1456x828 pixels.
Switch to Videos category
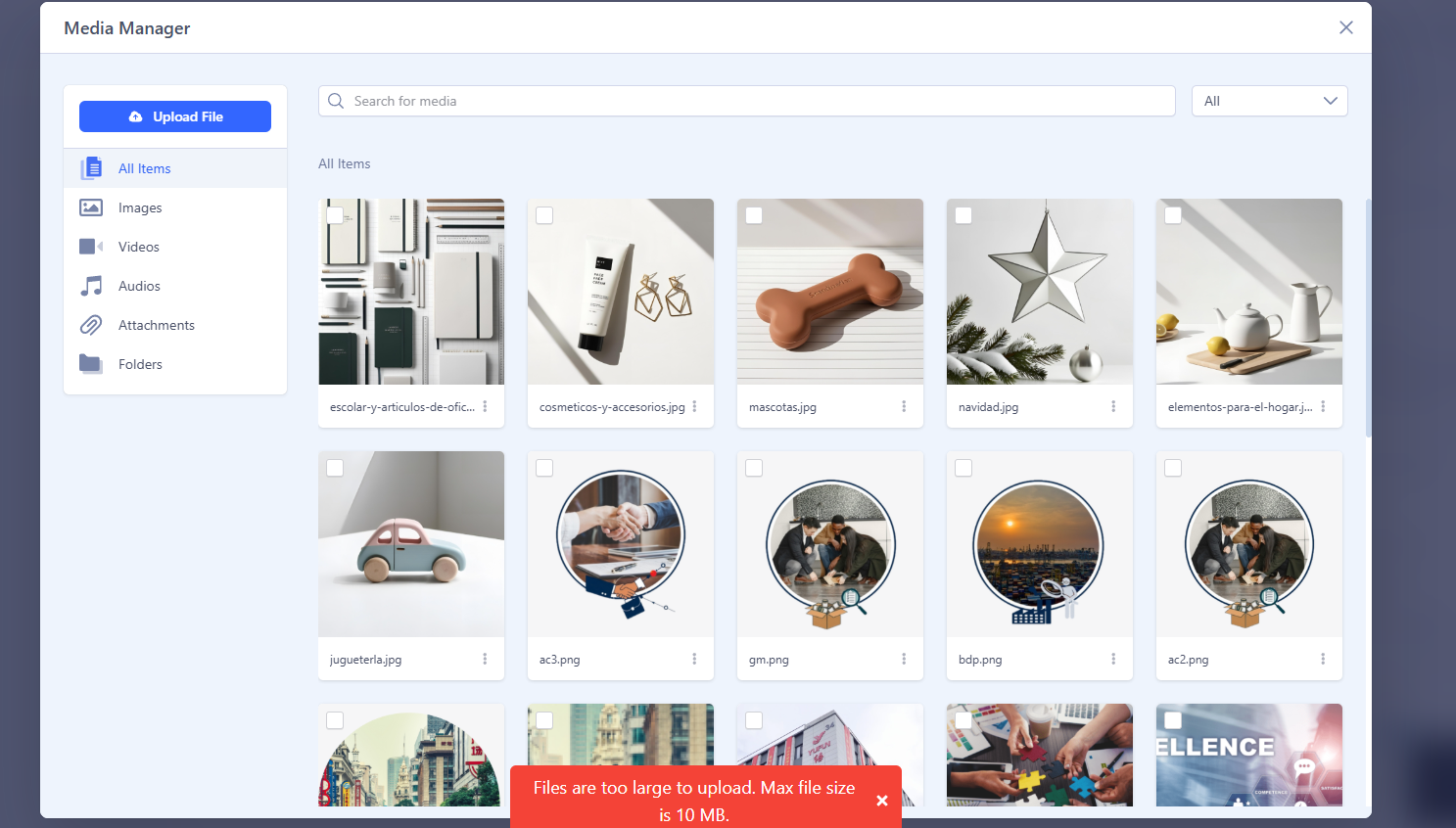(x=175, y=247)
